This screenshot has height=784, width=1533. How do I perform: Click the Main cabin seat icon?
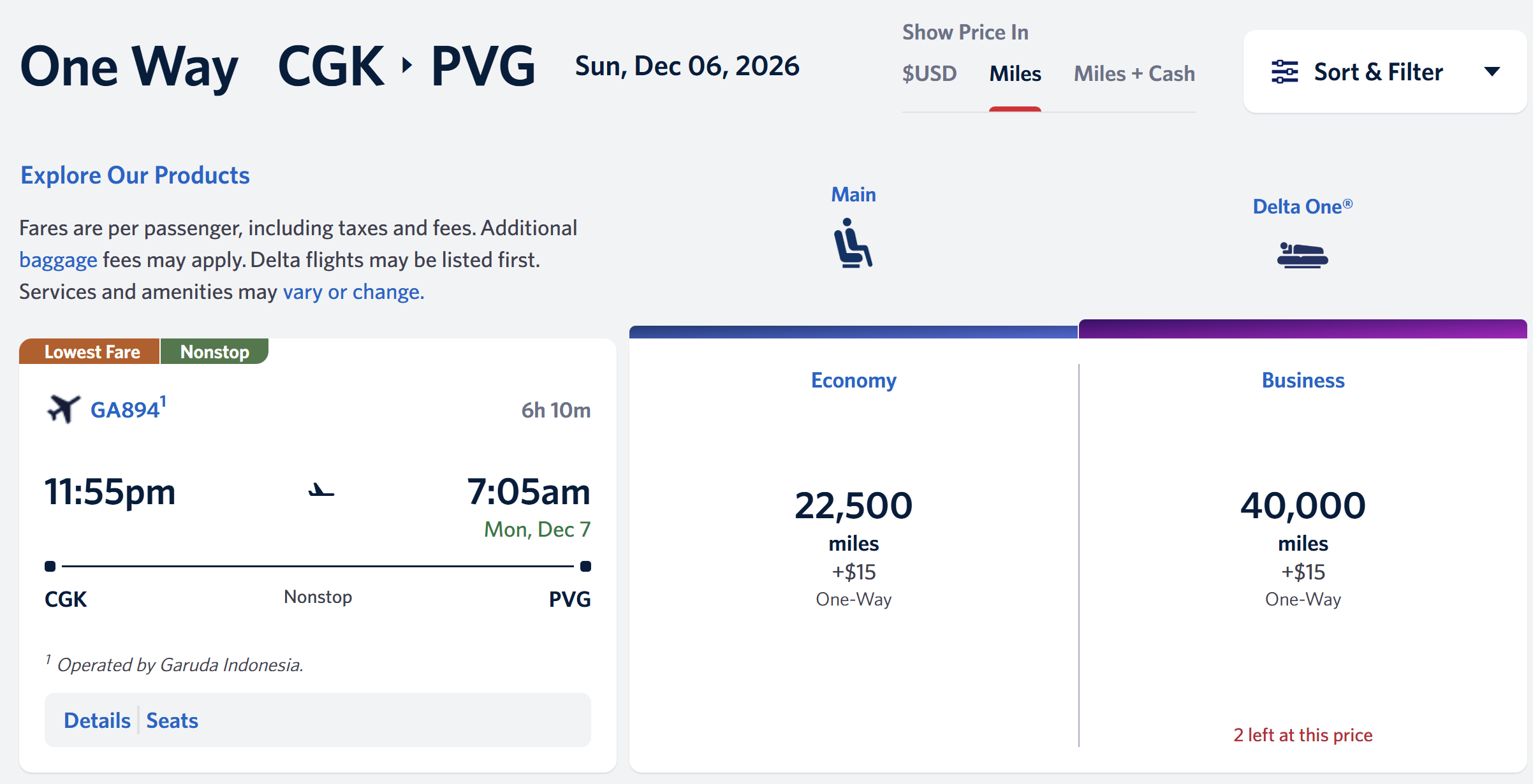point(853,243)
